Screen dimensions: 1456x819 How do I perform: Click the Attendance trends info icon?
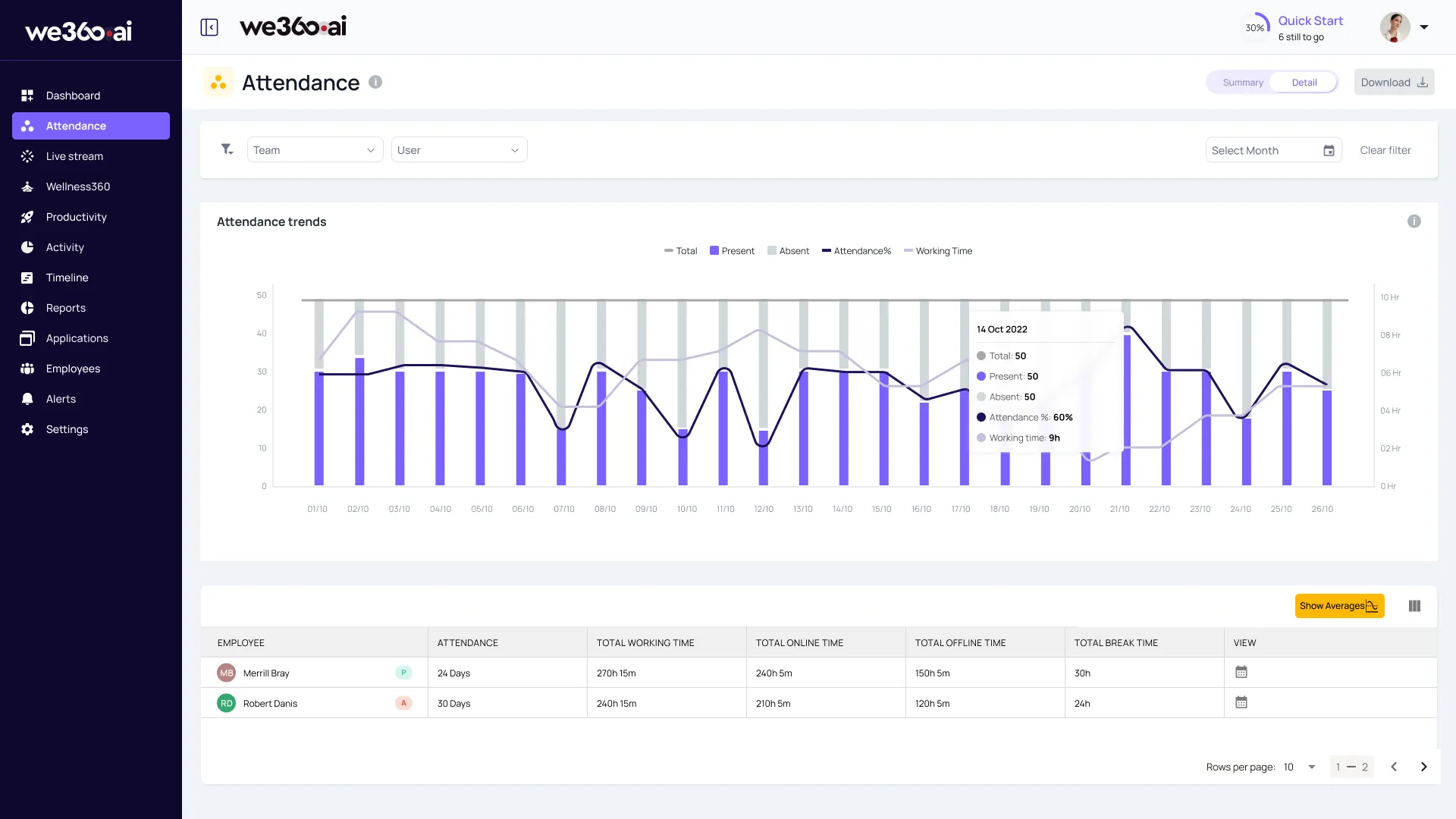tap(1414, 221)
